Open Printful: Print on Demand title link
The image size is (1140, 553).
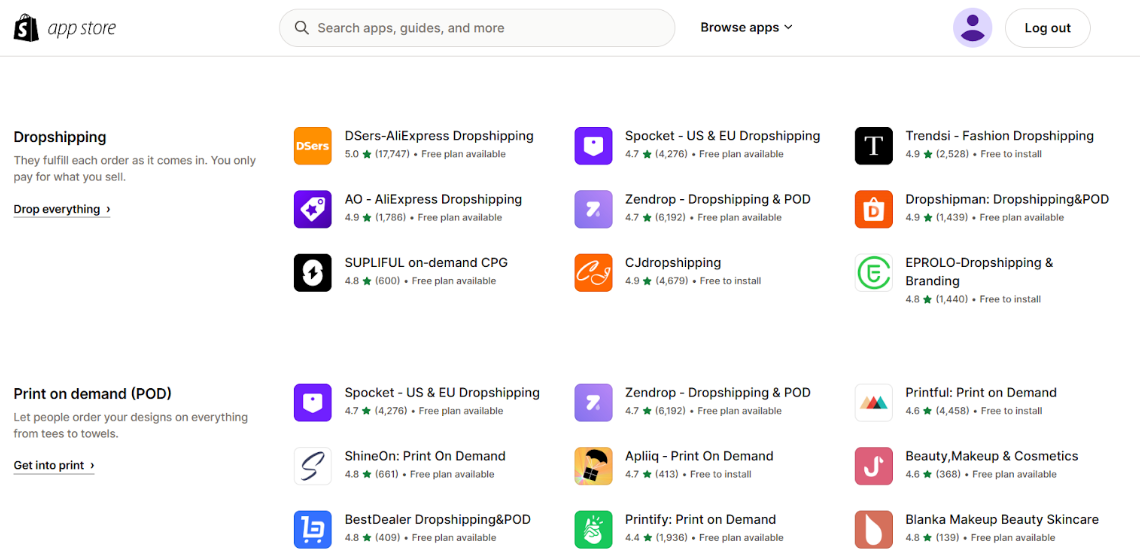981,392
